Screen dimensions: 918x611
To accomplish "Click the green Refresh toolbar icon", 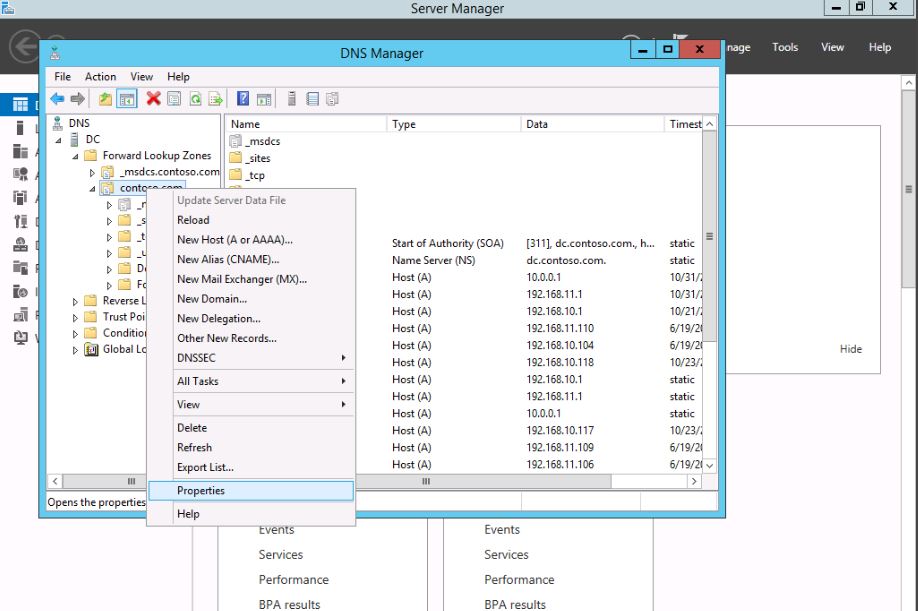I will (x=196, y=99).
